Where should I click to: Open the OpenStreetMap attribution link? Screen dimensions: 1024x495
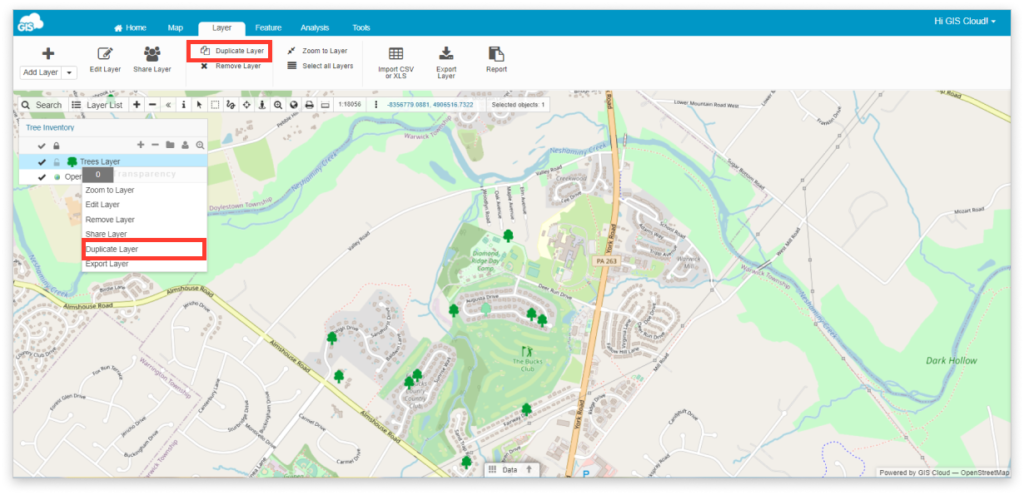coord(985,472)
